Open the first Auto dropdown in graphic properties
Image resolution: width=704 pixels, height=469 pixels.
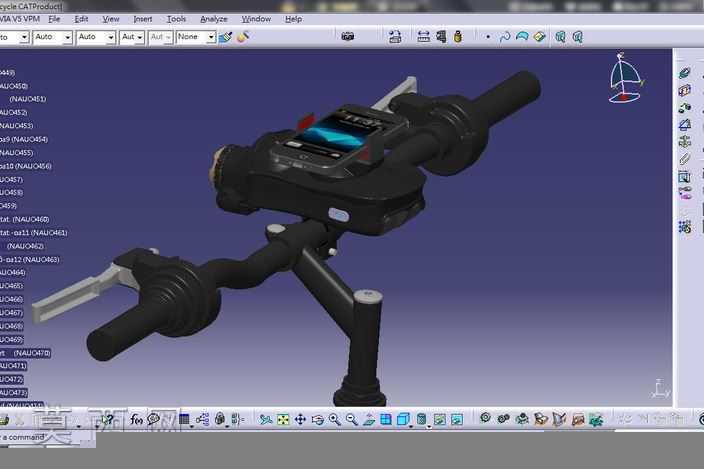(53, 37)
